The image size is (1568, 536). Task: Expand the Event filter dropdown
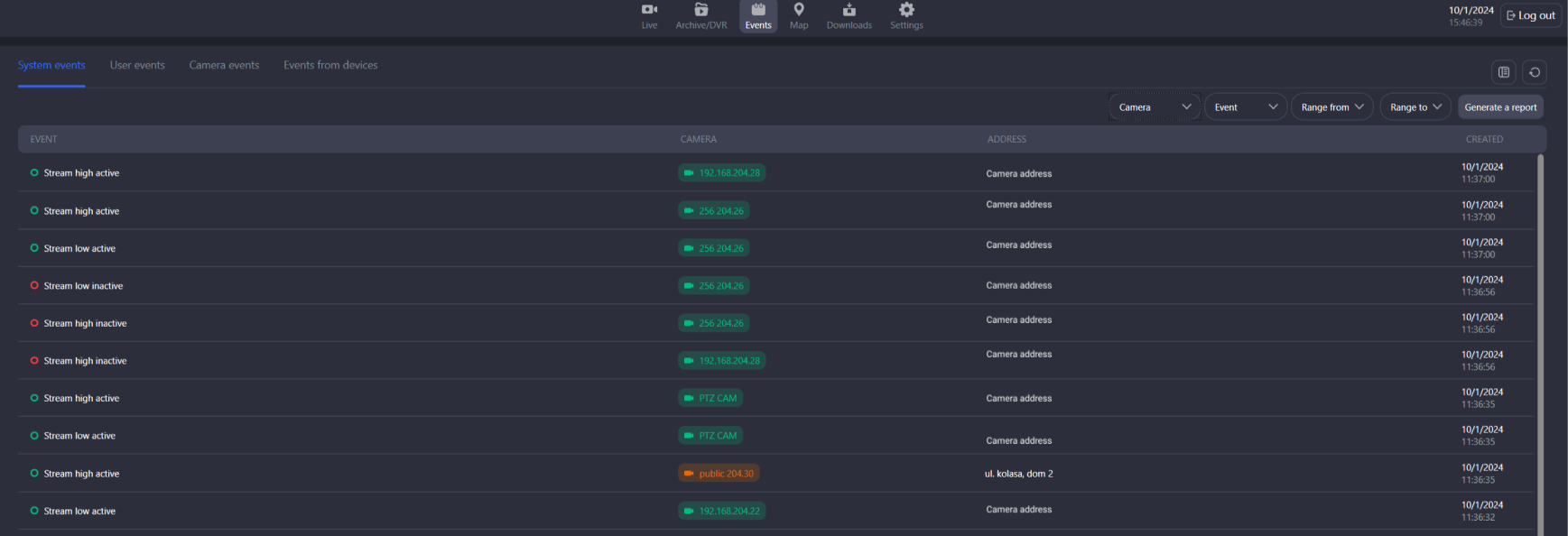(1245, 107)
